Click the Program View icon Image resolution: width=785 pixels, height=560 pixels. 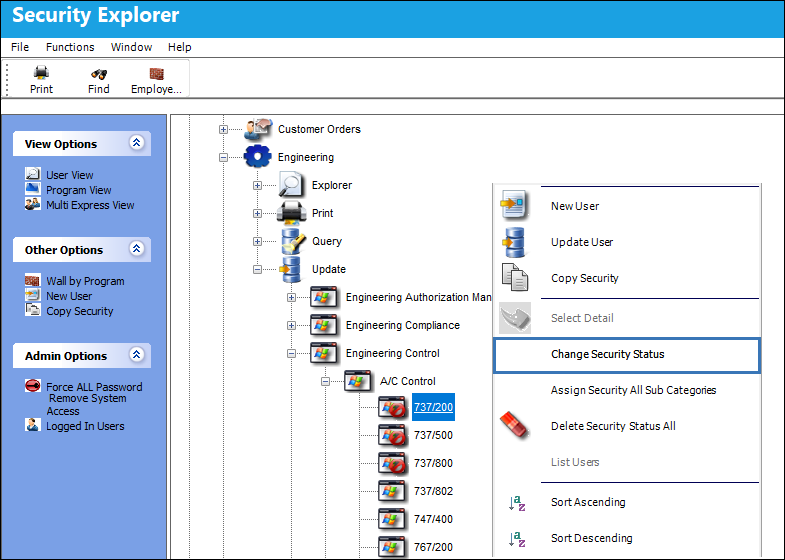(x=33, y=188)
